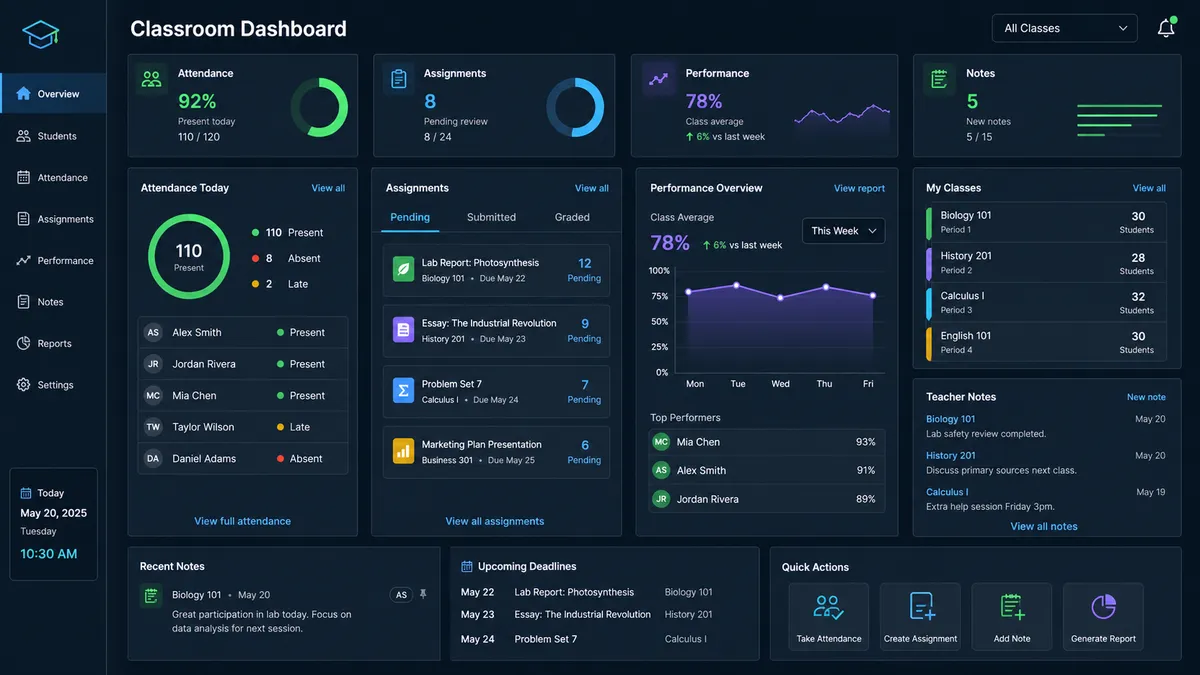Open Assignments in the sidebar
Image resolution: width=1200 pixels, height=675 pixels.
(x=53, y=219)
